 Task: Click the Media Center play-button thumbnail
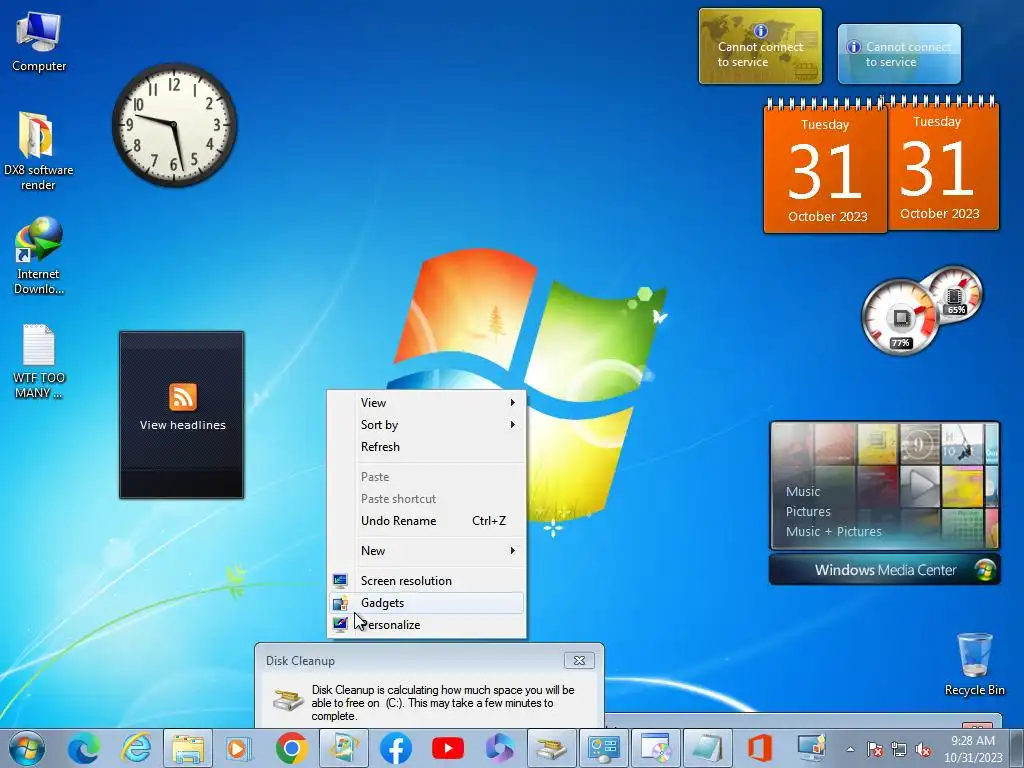[x=920, y=486]
